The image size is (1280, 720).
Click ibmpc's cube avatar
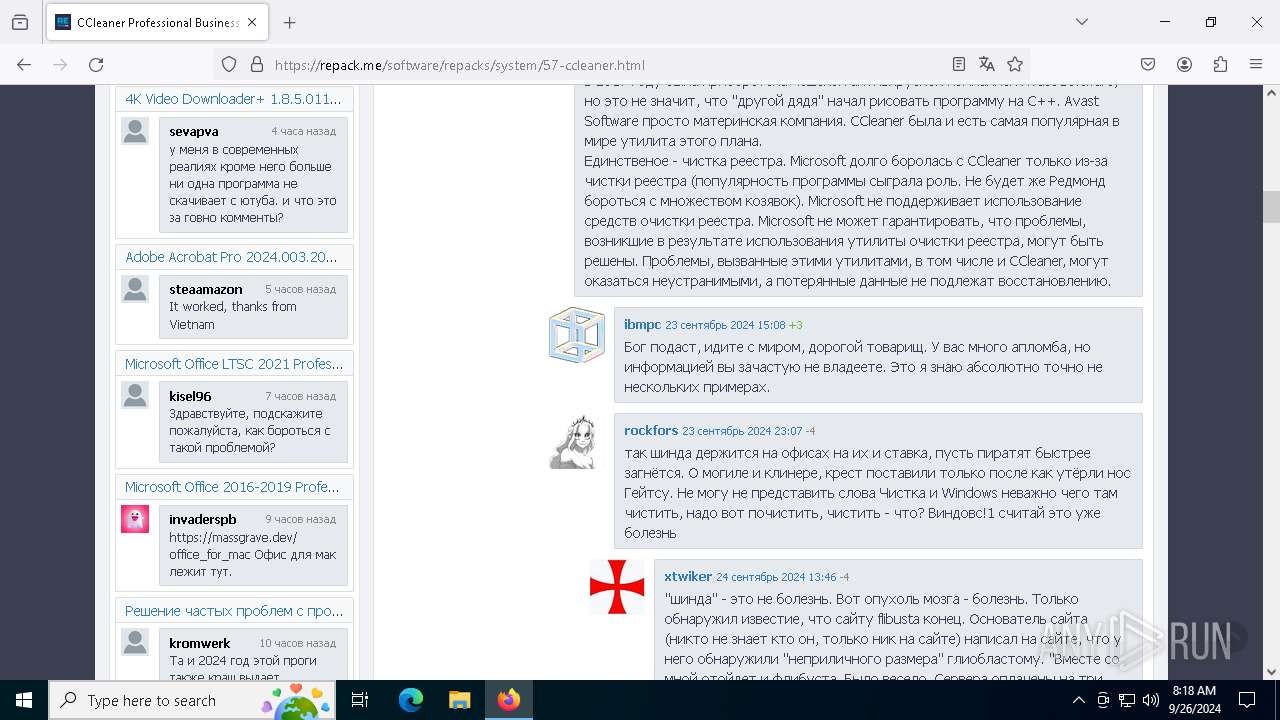[577, 335]
